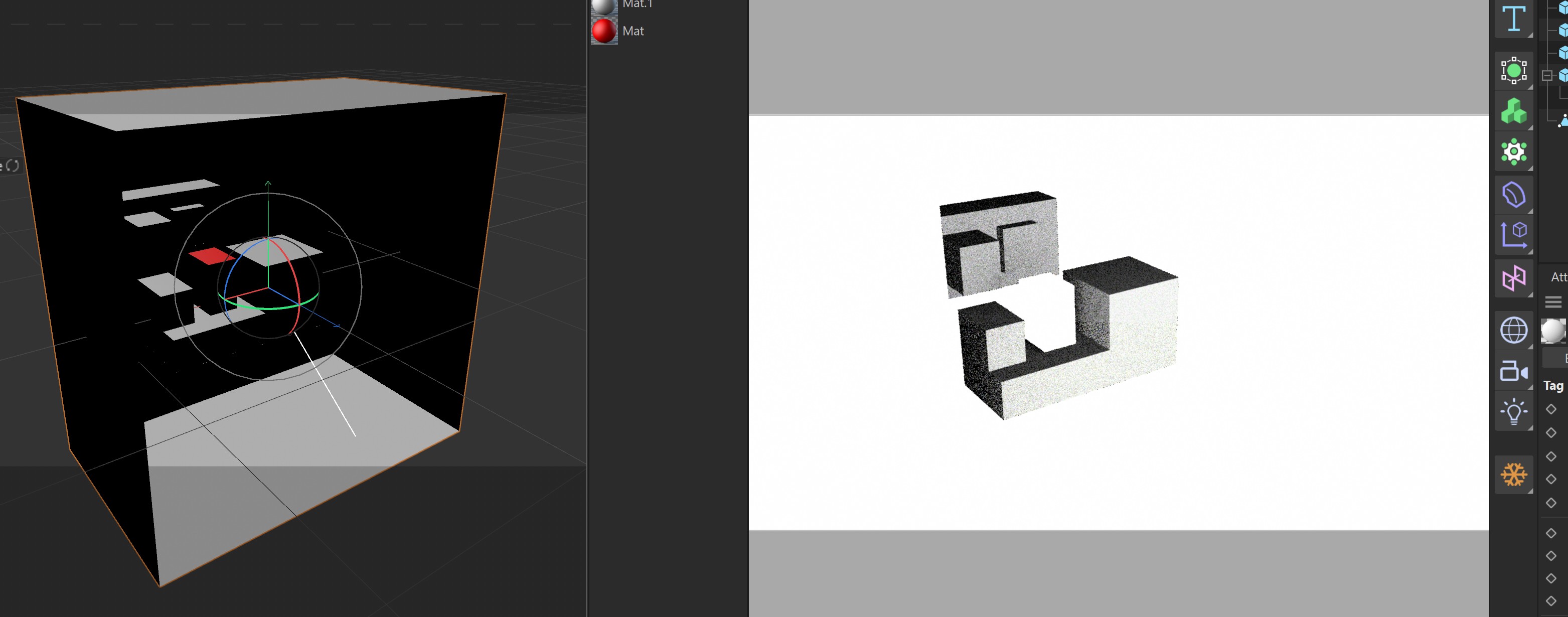Add a Light using the bulb icon
Image resolution: width=1568 pixels, height=617 pixels.
pyautogui.click(x=1513, y=412)
